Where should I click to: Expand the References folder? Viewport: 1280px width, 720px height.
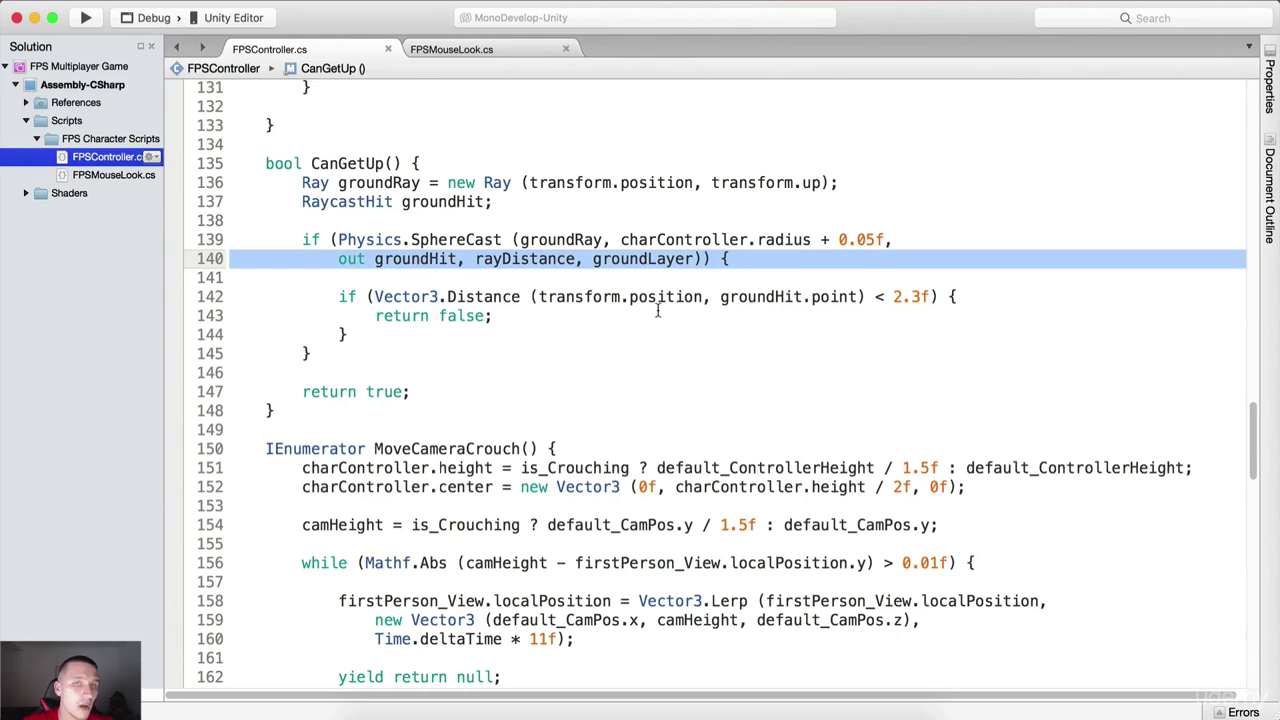[x=26, y=103]
